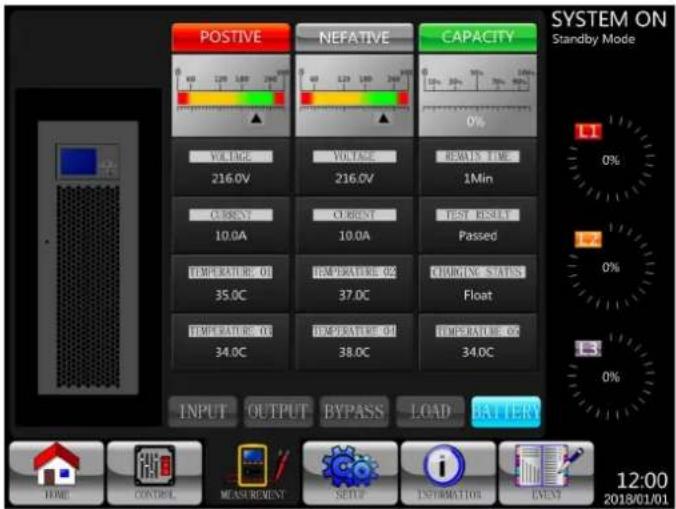Click the L1 load indicator badge
Image resolution: width=676 pixels, height=509 pixels.
tap(588, 131)
